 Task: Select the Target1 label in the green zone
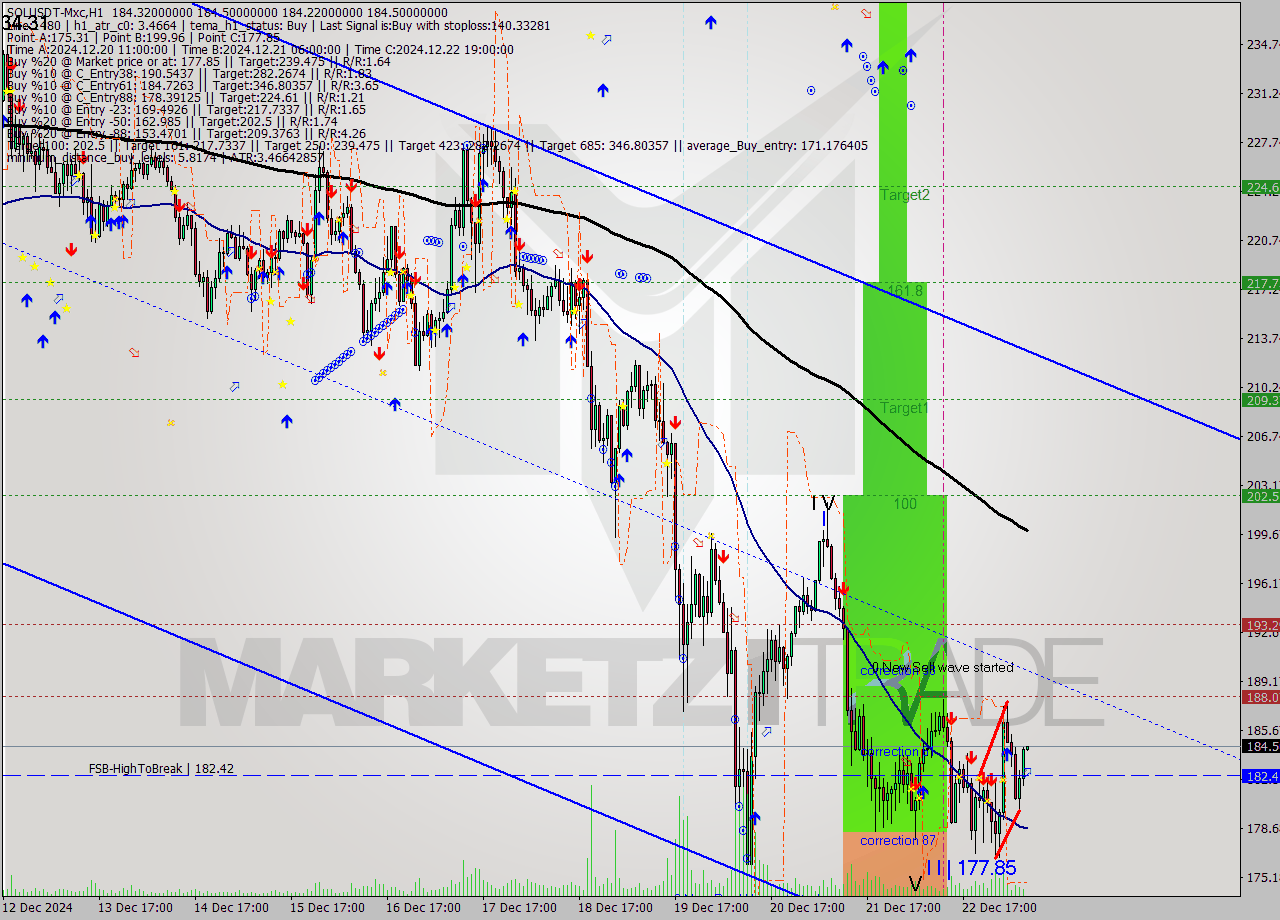[x=905, y=408]
